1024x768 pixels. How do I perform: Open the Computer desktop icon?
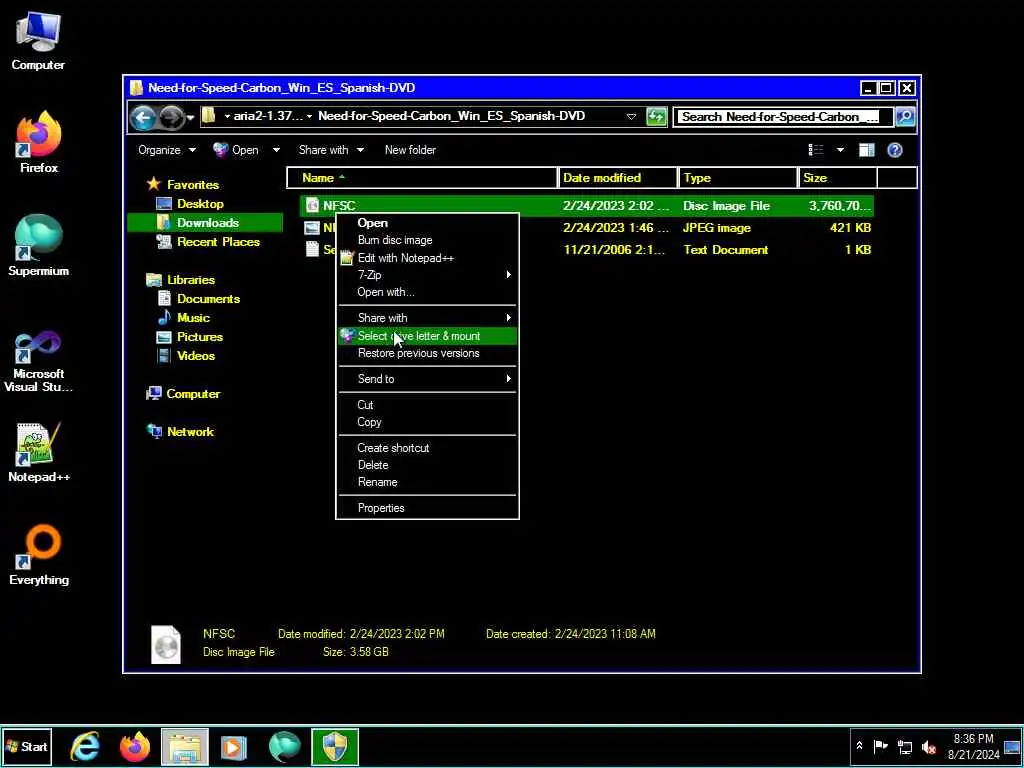(x=38, y=40)
